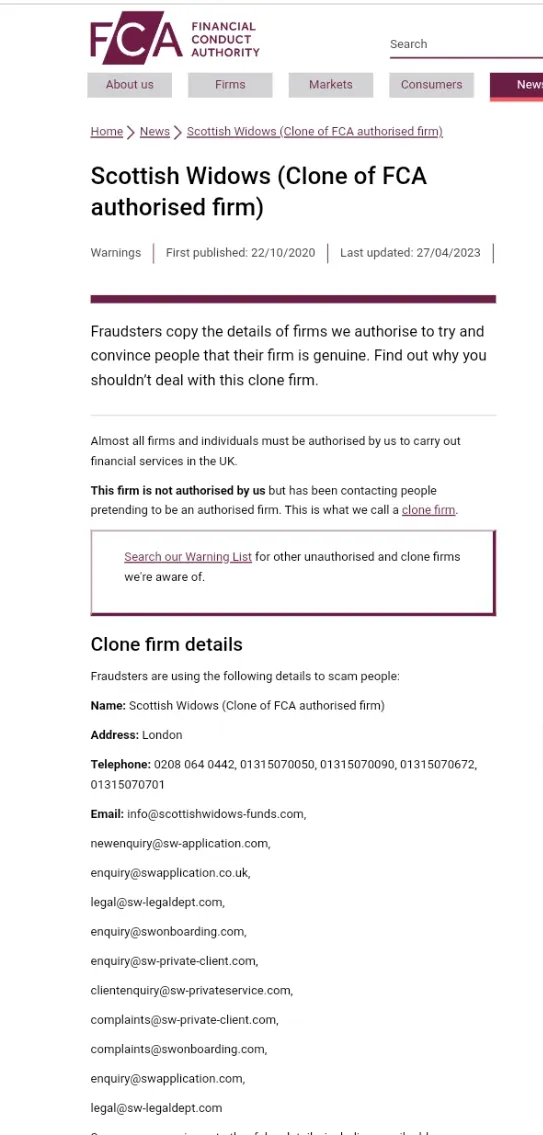Click the page title heading
This screenshot has width=543, height=1135.
tap(258, 191)
